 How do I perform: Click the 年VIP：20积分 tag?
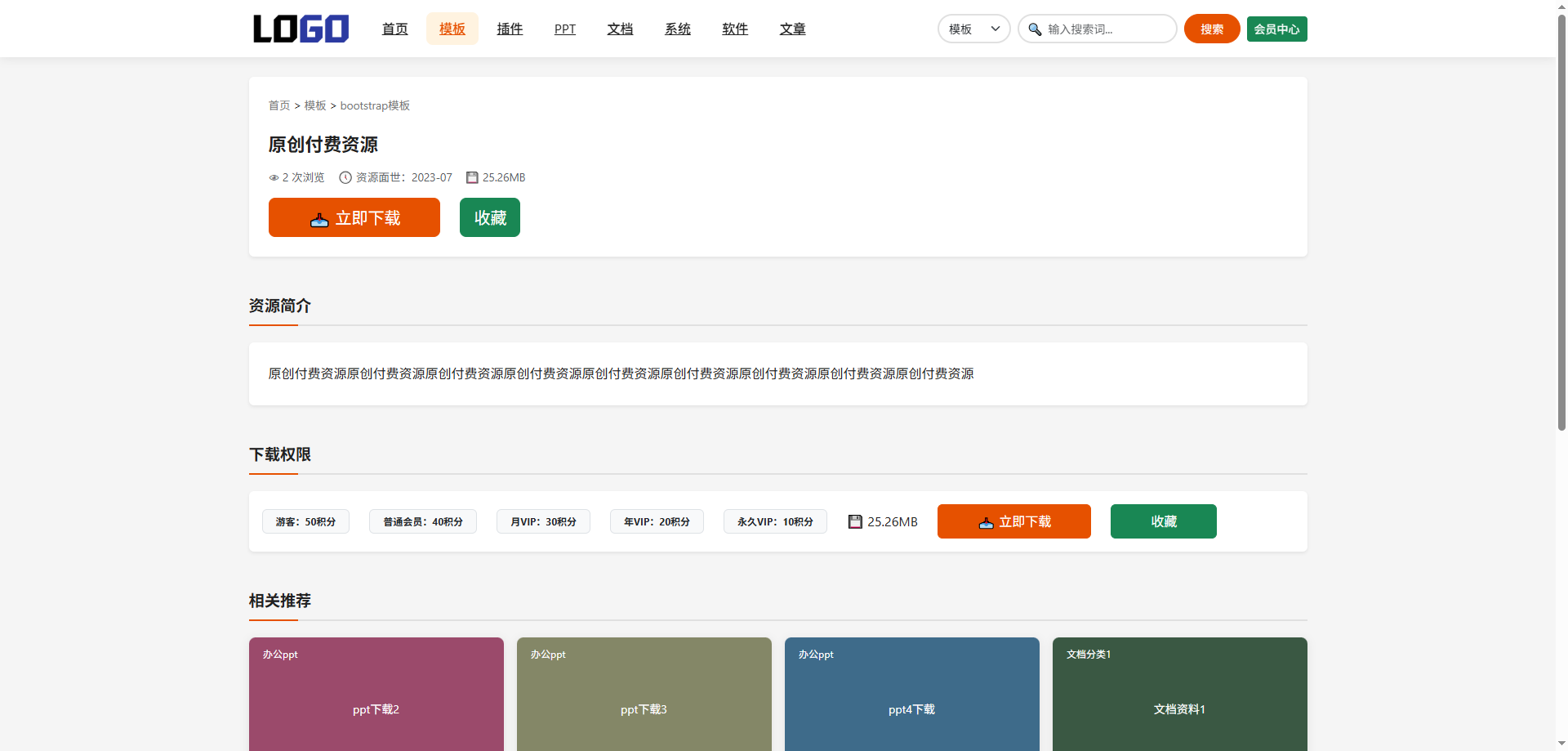coord(657,521)
